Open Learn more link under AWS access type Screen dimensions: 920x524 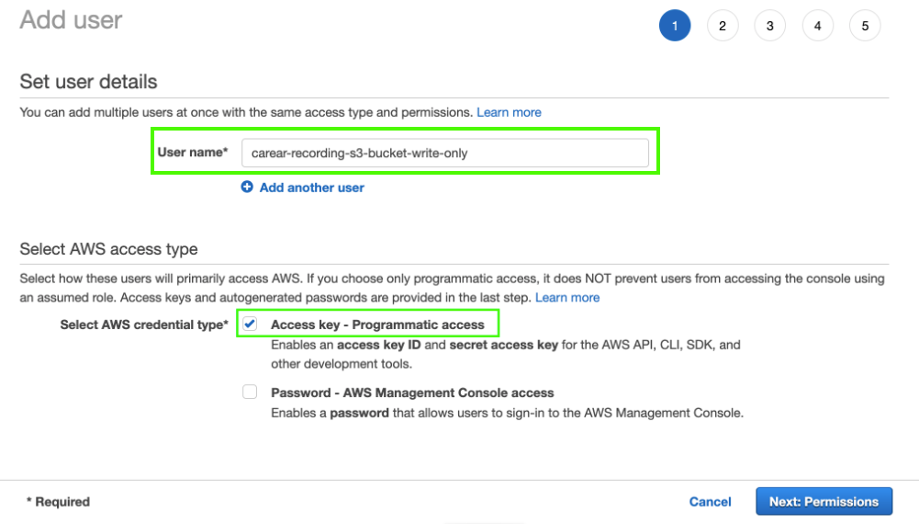(x=567, y=298)
